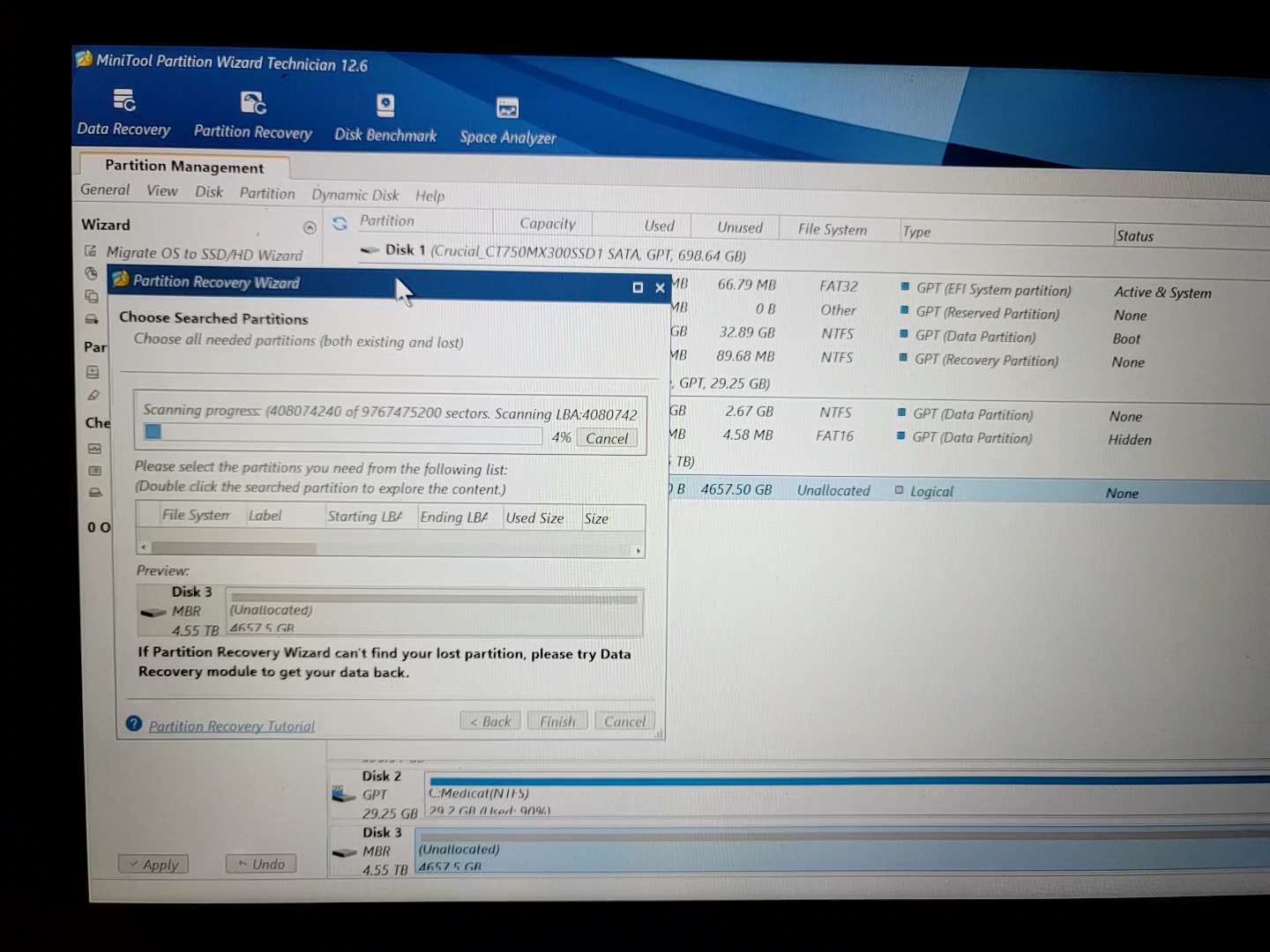The width and height of the screenshot is (1270, 952).
Task: Click the Finish button in wizard
Action: point(557,721)
